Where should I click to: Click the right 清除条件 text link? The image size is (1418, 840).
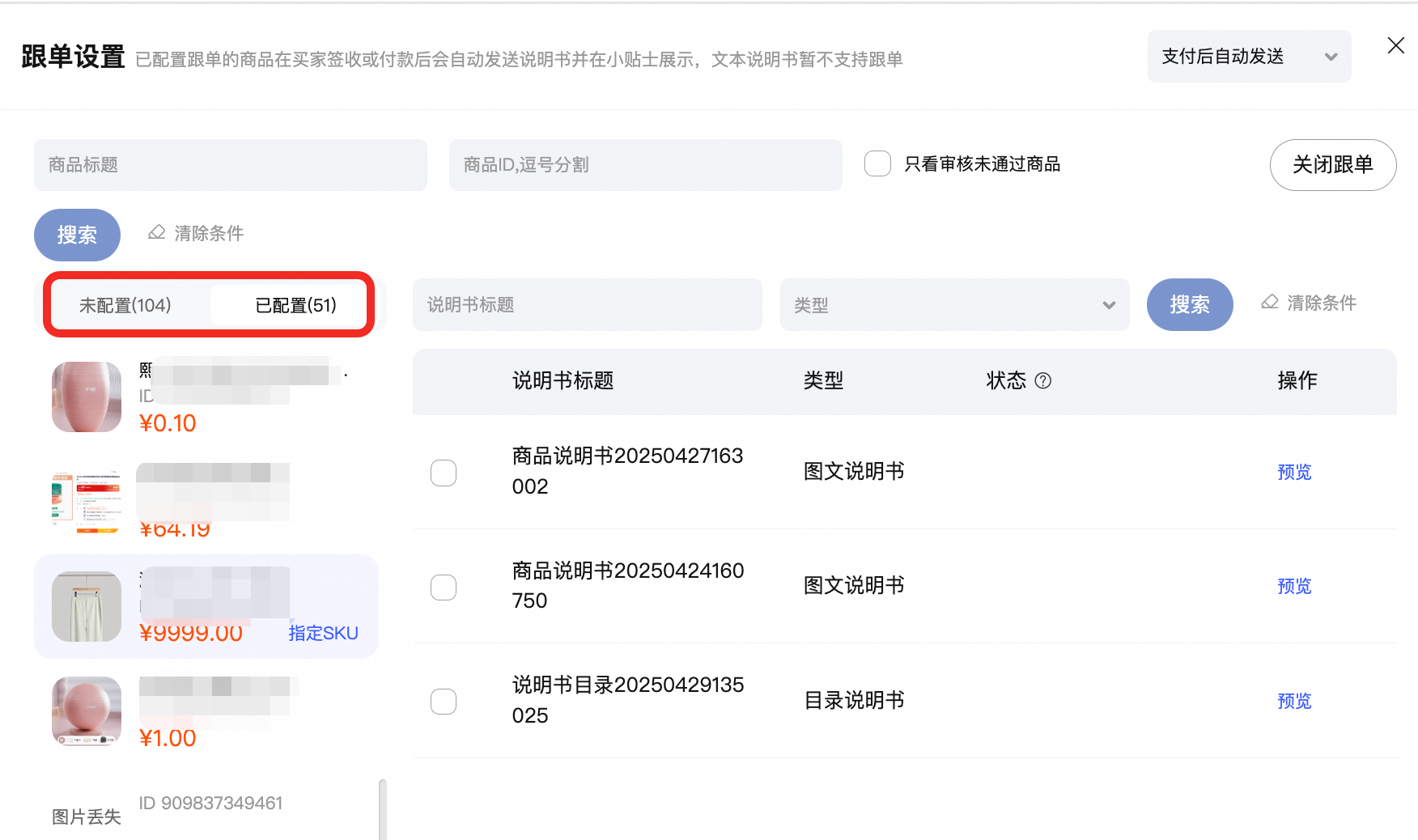click(1322, 303)
